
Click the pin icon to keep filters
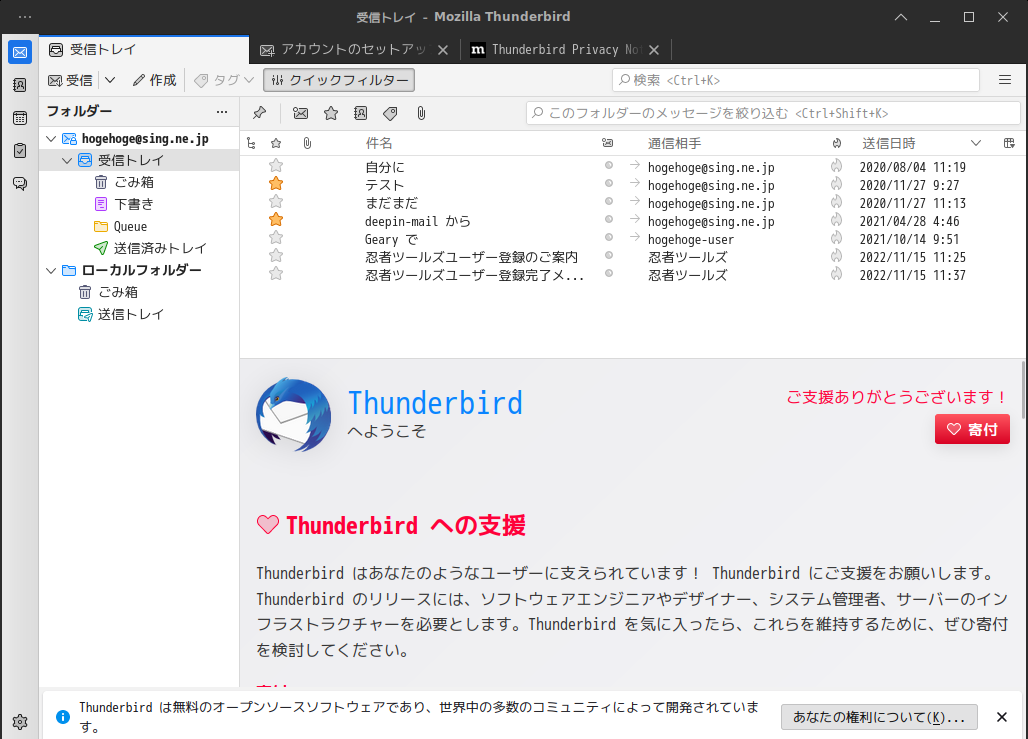click(x=260, y=113)
